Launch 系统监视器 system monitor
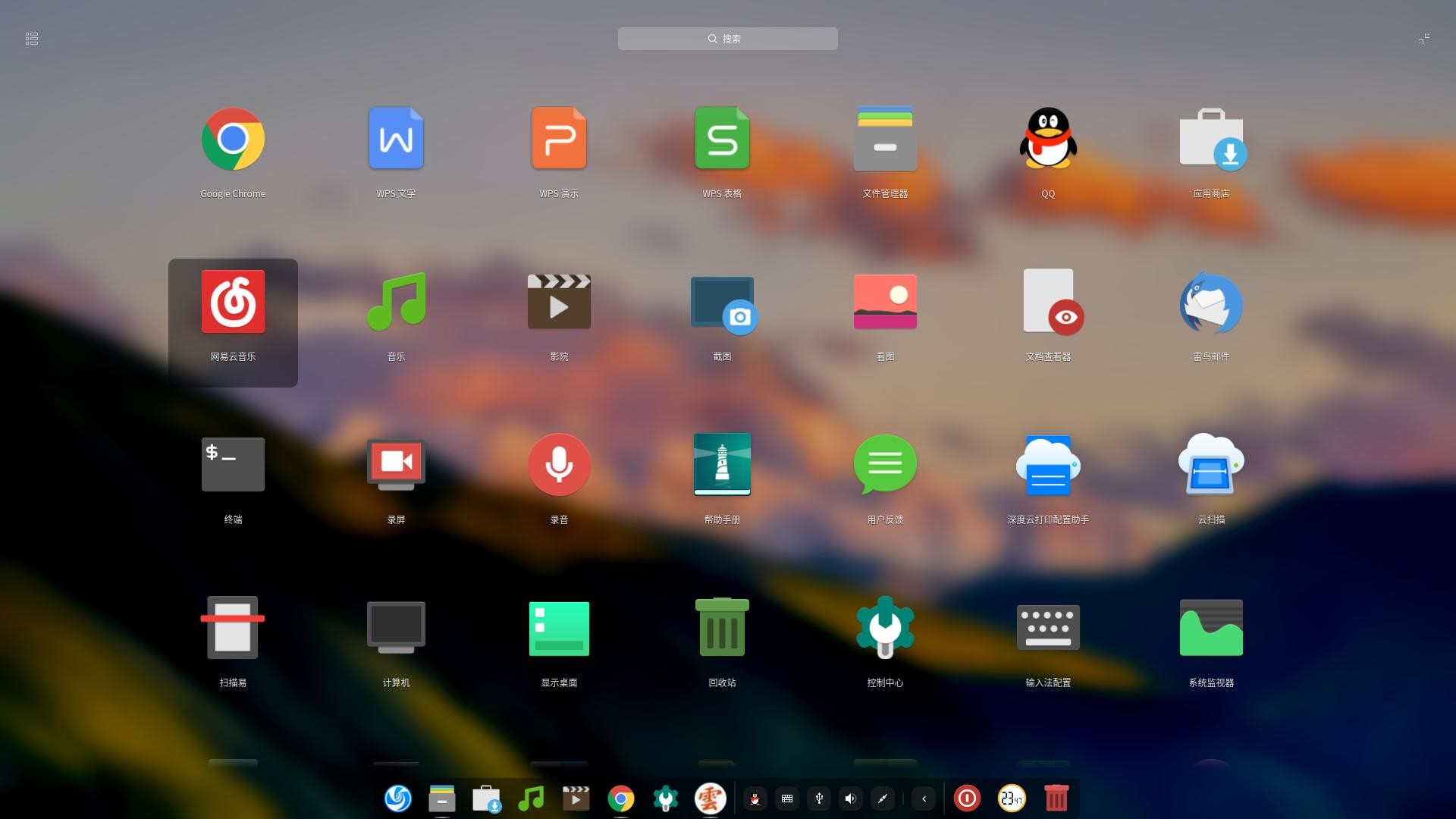 click(1211, 628)
